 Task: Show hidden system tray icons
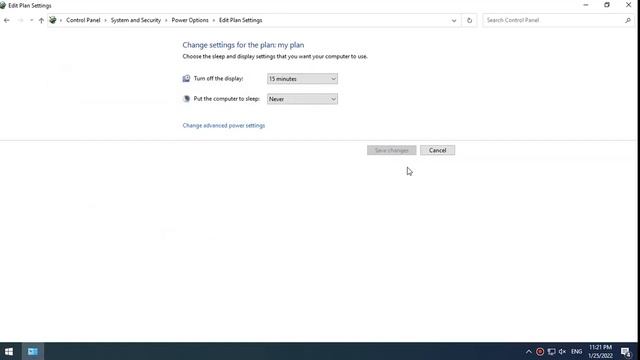point(529,351)
